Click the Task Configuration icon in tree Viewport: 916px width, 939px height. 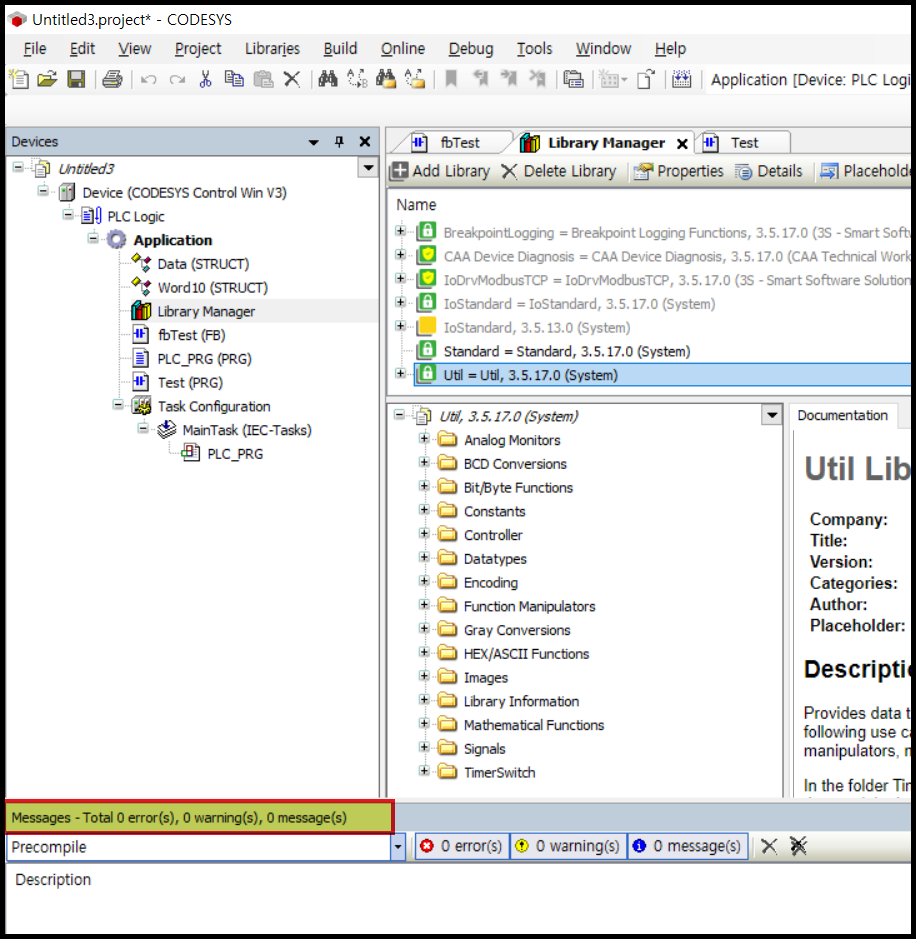pos(141,406)
